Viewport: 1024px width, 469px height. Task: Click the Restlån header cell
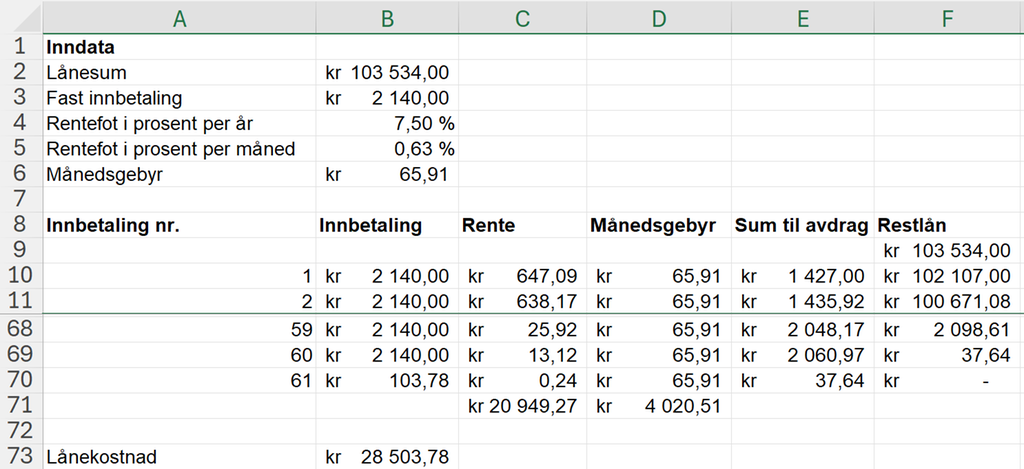(x=947, y=225)
